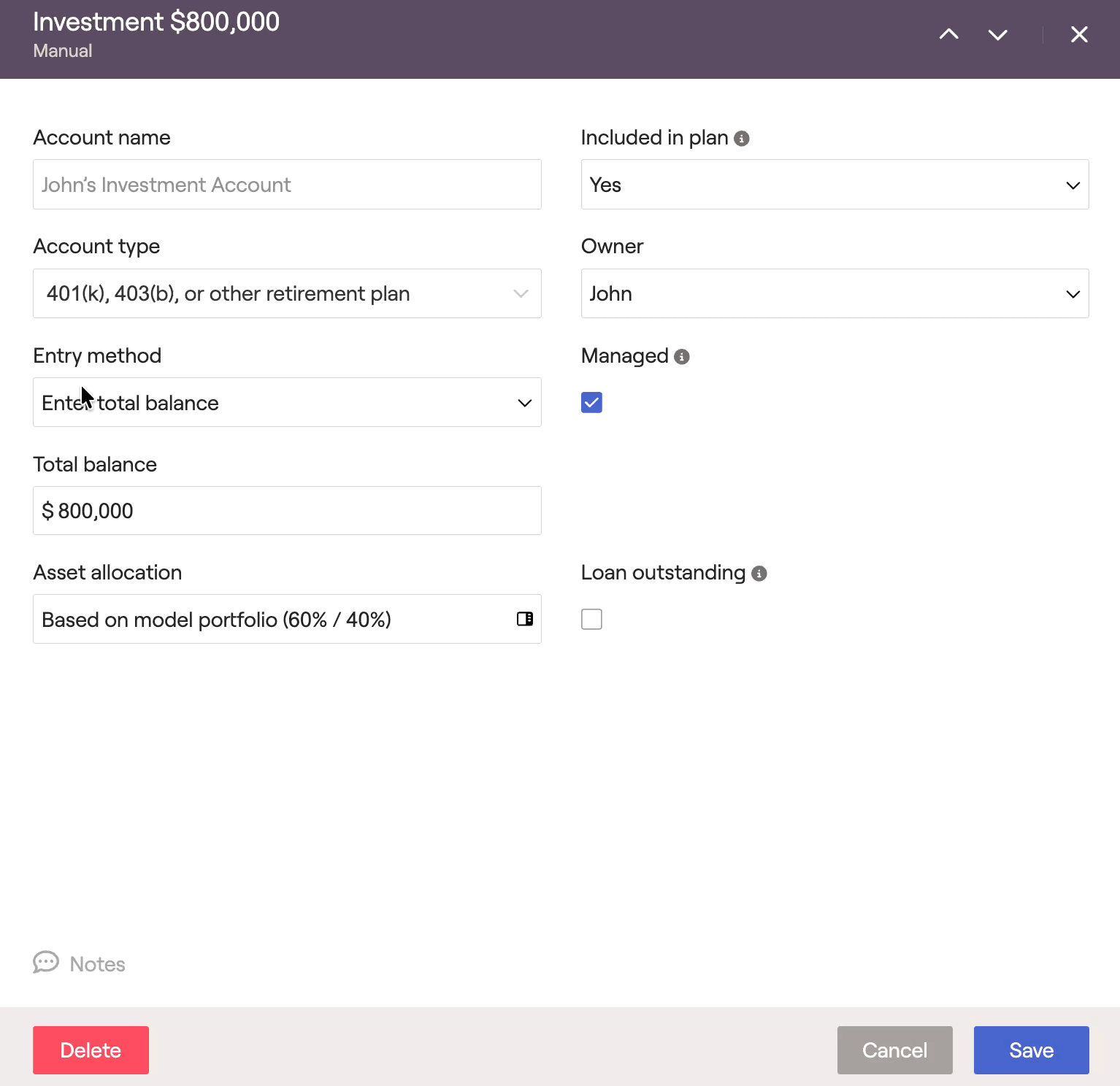
Task: Click the Notes link text
Action: point(97,964)
